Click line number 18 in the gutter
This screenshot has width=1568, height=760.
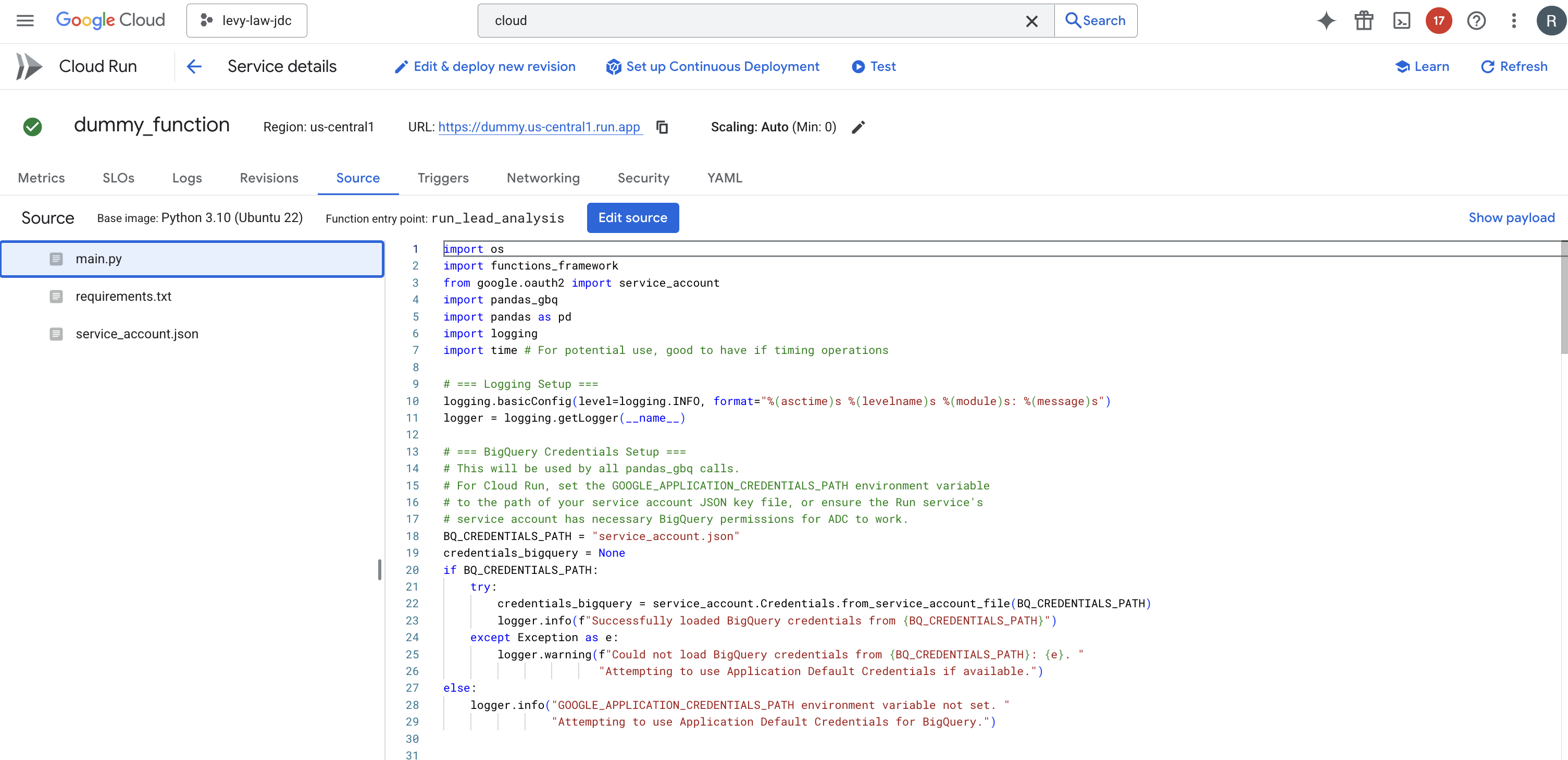click(x=412, y=536)
